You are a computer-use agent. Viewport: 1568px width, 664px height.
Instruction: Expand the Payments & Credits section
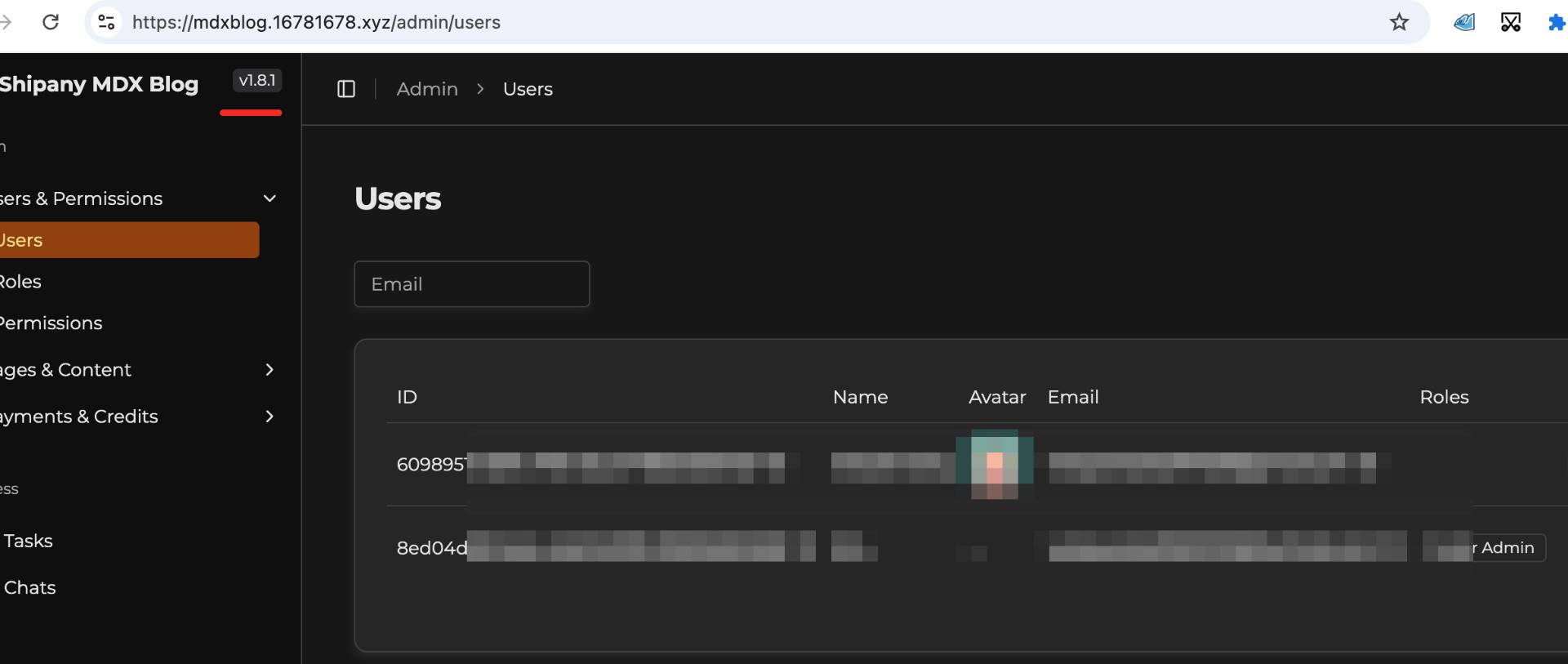pos(269,417)
